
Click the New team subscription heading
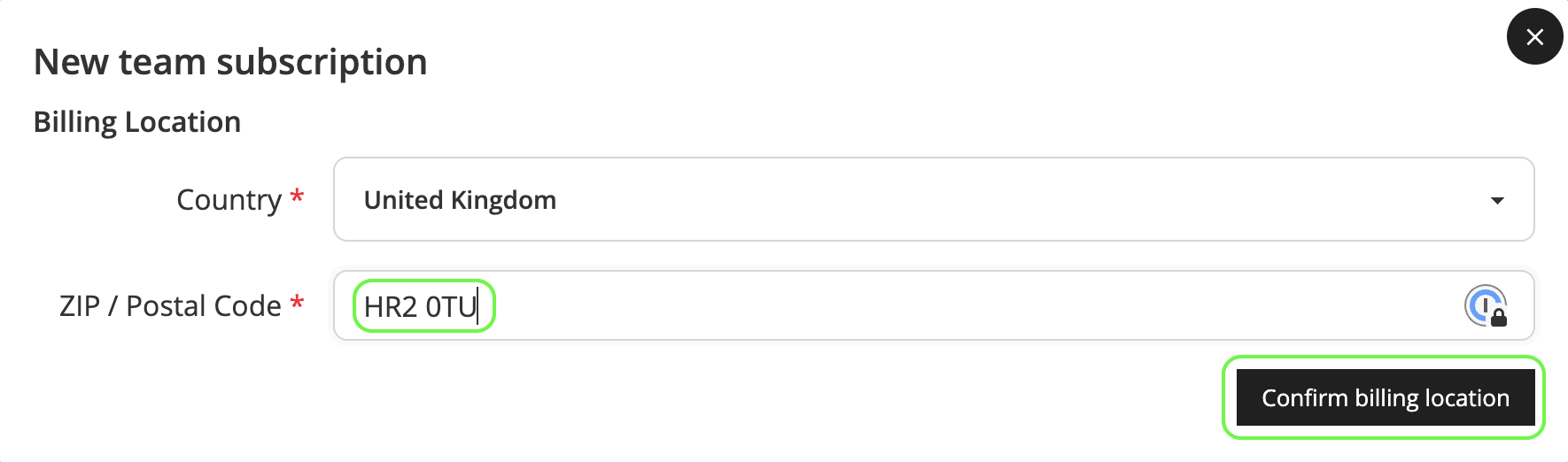(230, 62)
